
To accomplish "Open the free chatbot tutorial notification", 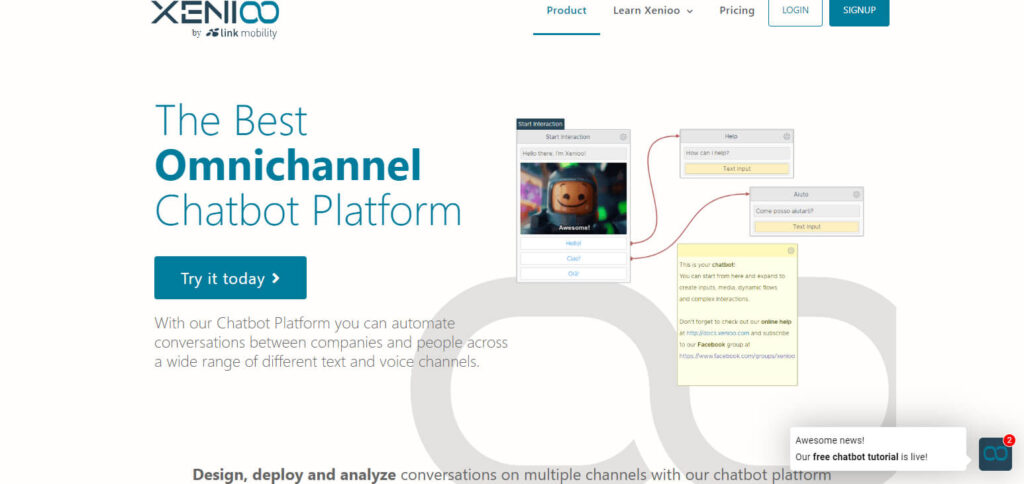I will 878,449.
